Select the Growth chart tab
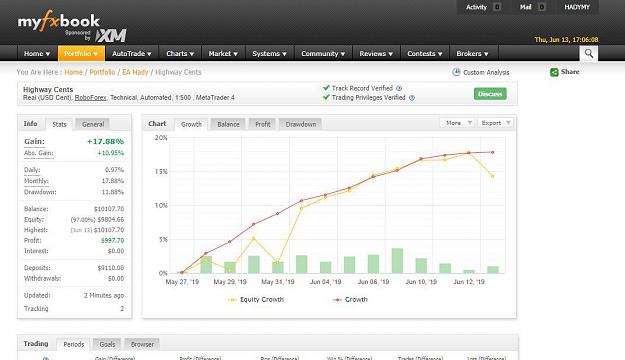This screenshot has height=360, width=625. pyautogui.click(x=191, y=124)
